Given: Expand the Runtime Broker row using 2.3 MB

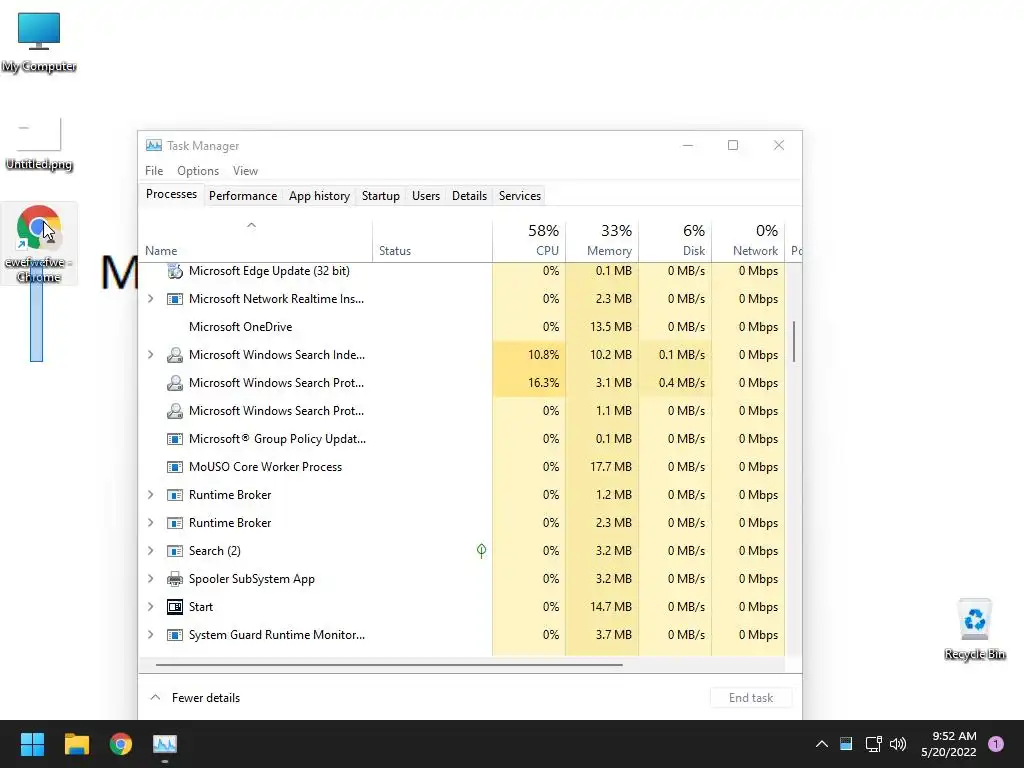Looking at the screenshot, I should coord(151,523).
